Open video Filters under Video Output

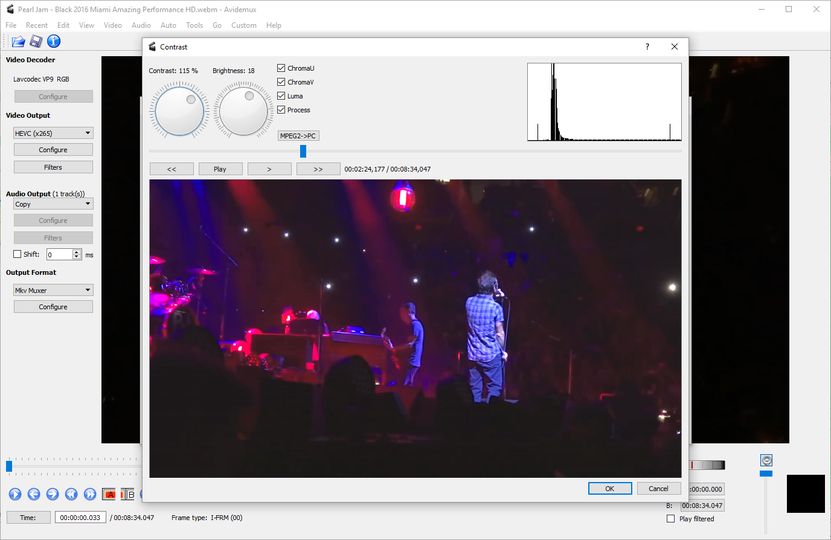tap(53, 167)
